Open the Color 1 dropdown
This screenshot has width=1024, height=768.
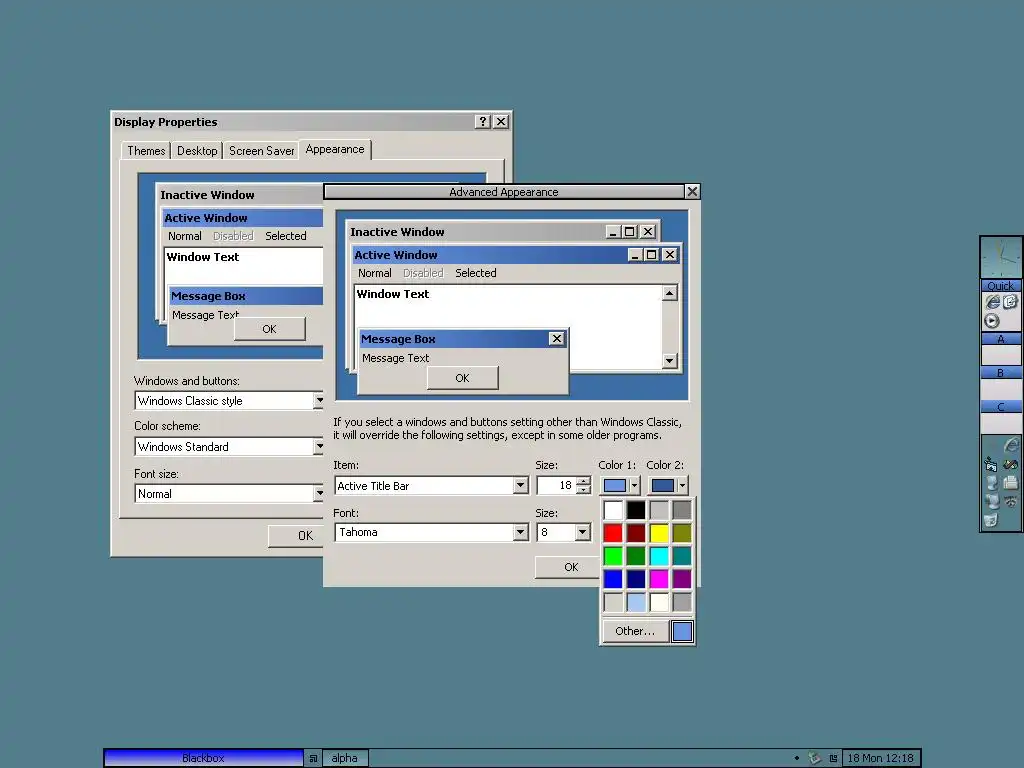[x=634, y=486]
